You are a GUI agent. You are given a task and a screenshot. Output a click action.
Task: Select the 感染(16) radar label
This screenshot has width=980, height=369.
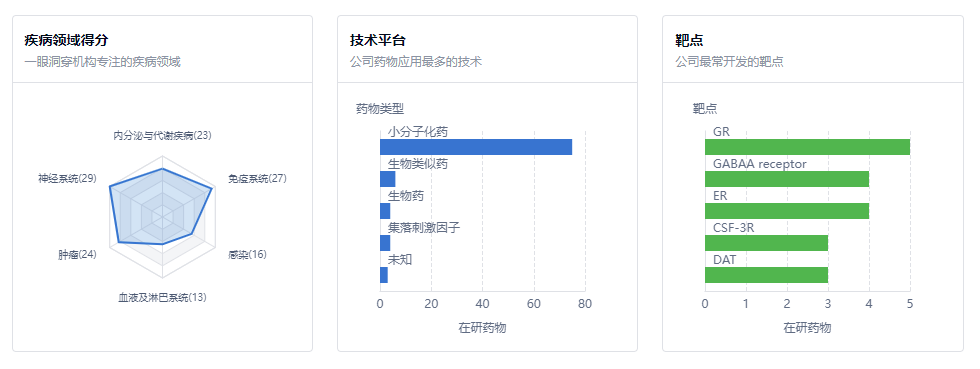point(248,255)
